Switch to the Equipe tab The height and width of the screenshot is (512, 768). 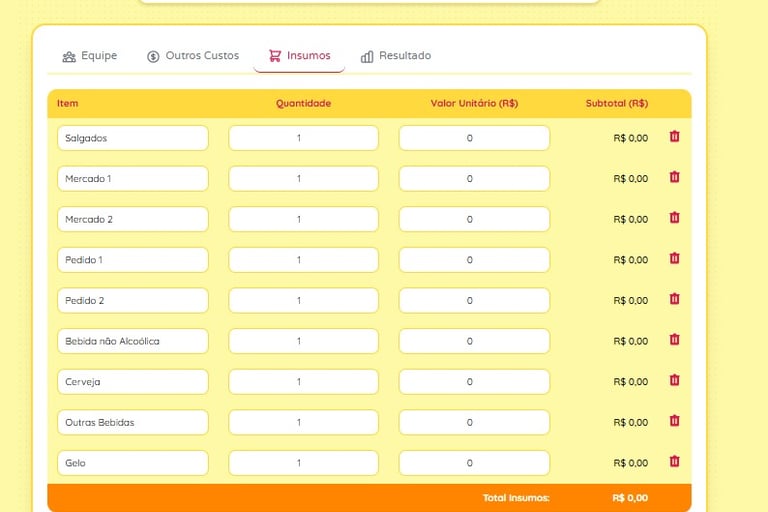point(90,56)
